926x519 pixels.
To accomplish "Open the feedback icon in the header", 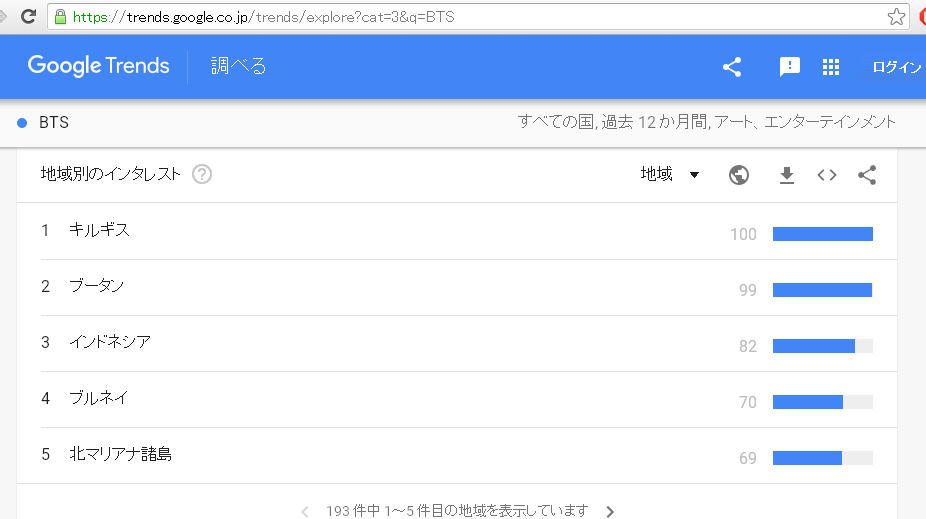I will tap(790, 67).
